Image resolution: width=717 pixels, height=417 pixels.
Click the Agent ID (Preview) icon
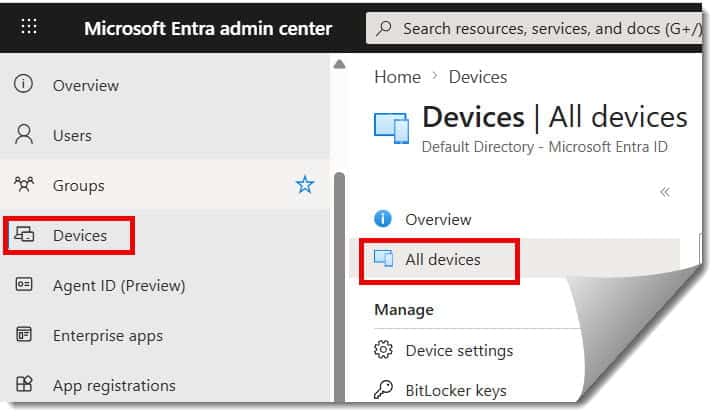[24, 284]
